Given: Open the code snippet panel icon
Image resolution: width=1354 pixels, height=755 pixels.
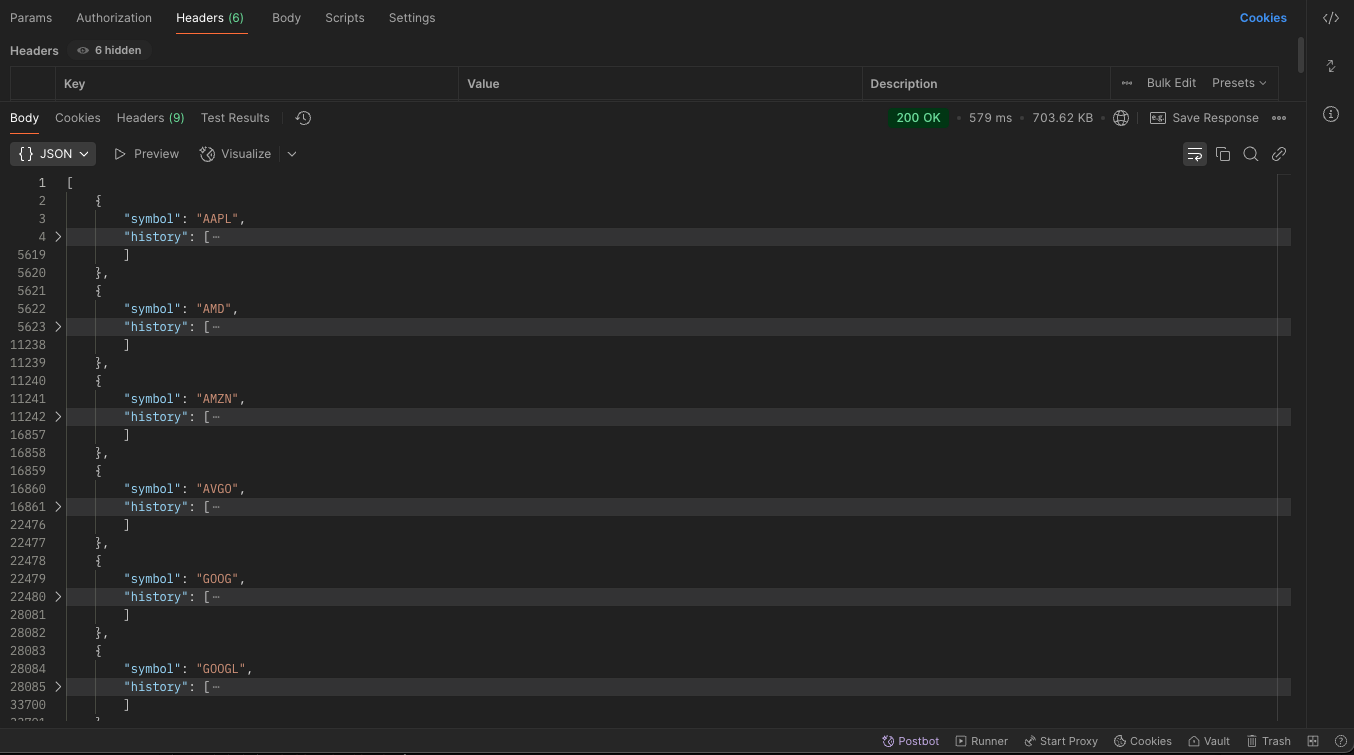Looking at the screenshot, I should [1330, 18].
